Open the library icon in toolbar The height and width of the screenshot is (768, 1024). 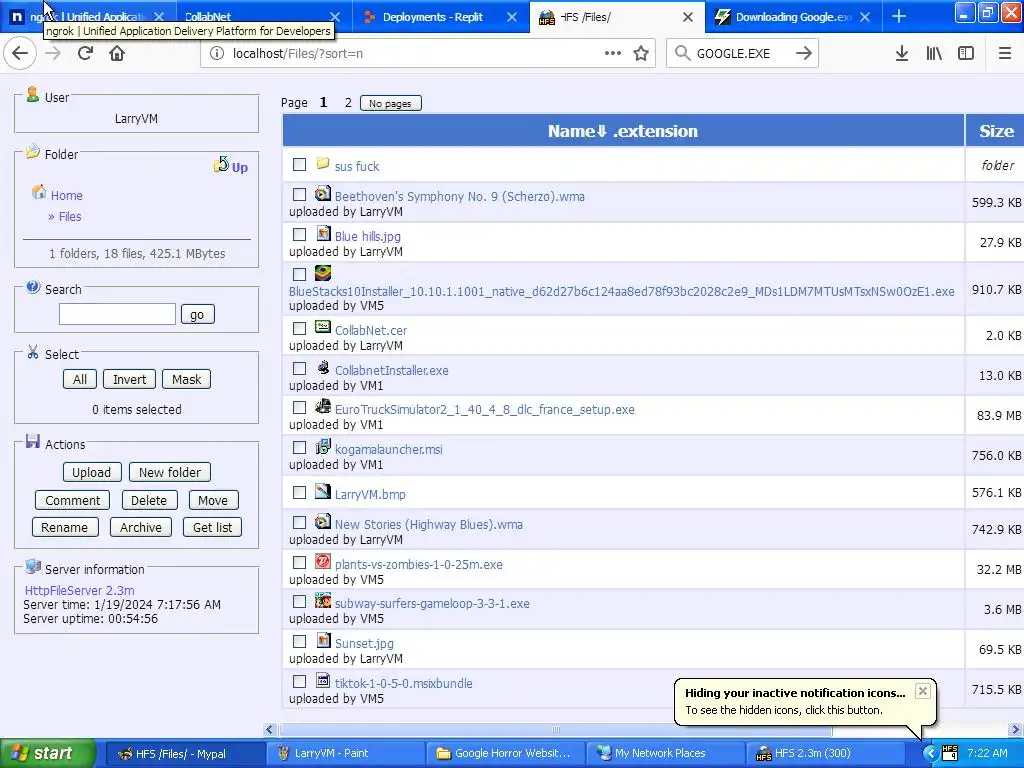click(934, 54)
